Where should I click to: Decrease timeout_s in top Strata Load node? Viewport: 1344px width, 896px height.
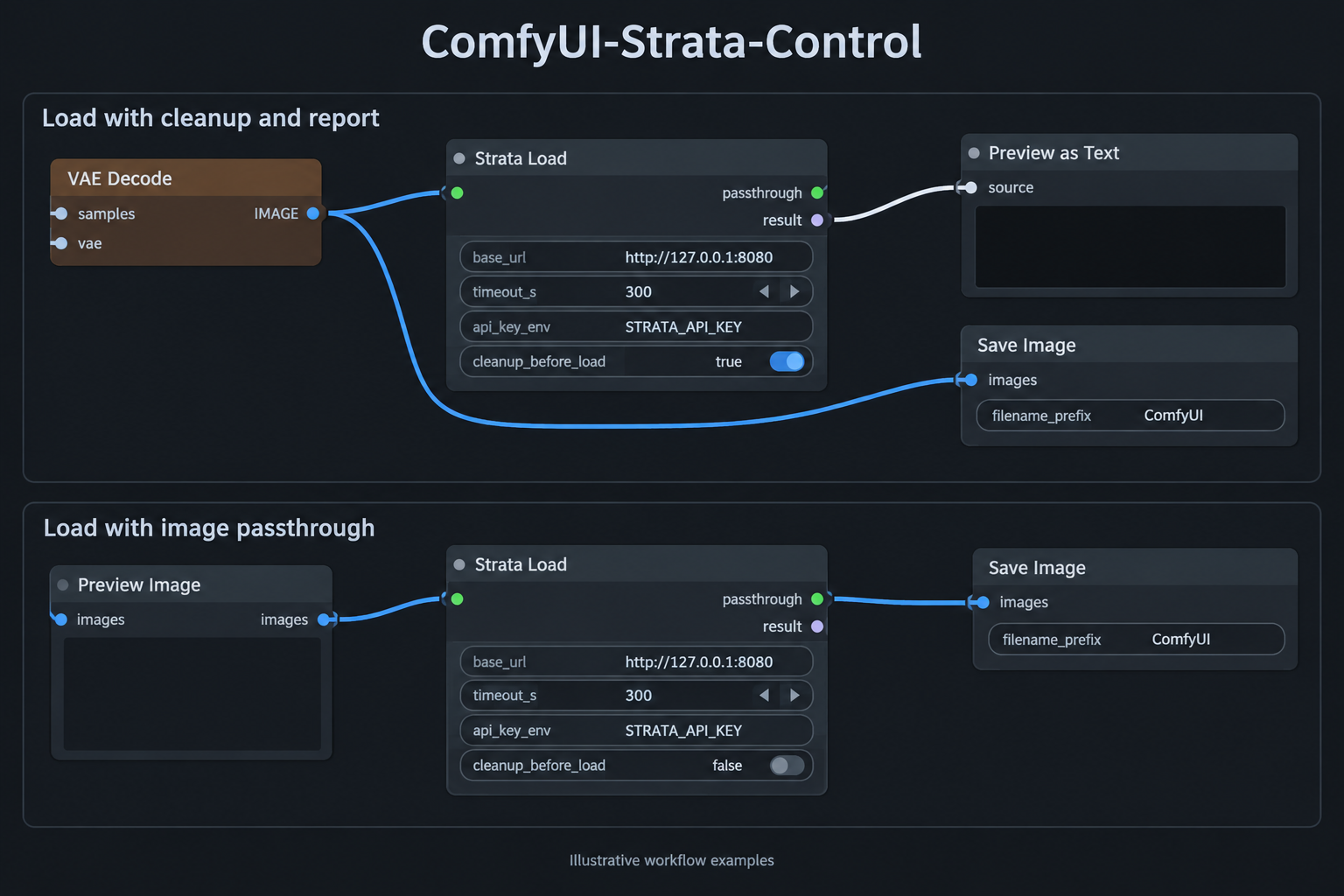point(764,291)
